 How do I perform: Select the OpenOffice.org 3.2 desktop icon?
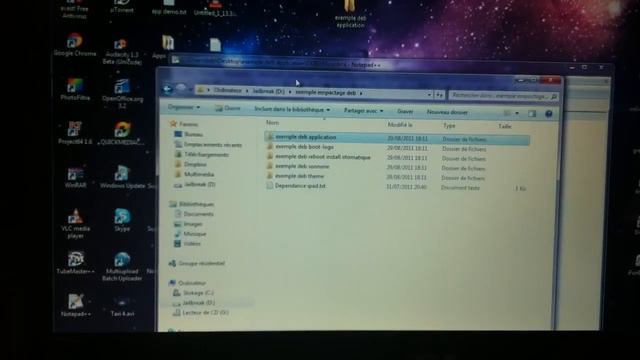pos(122,94)
